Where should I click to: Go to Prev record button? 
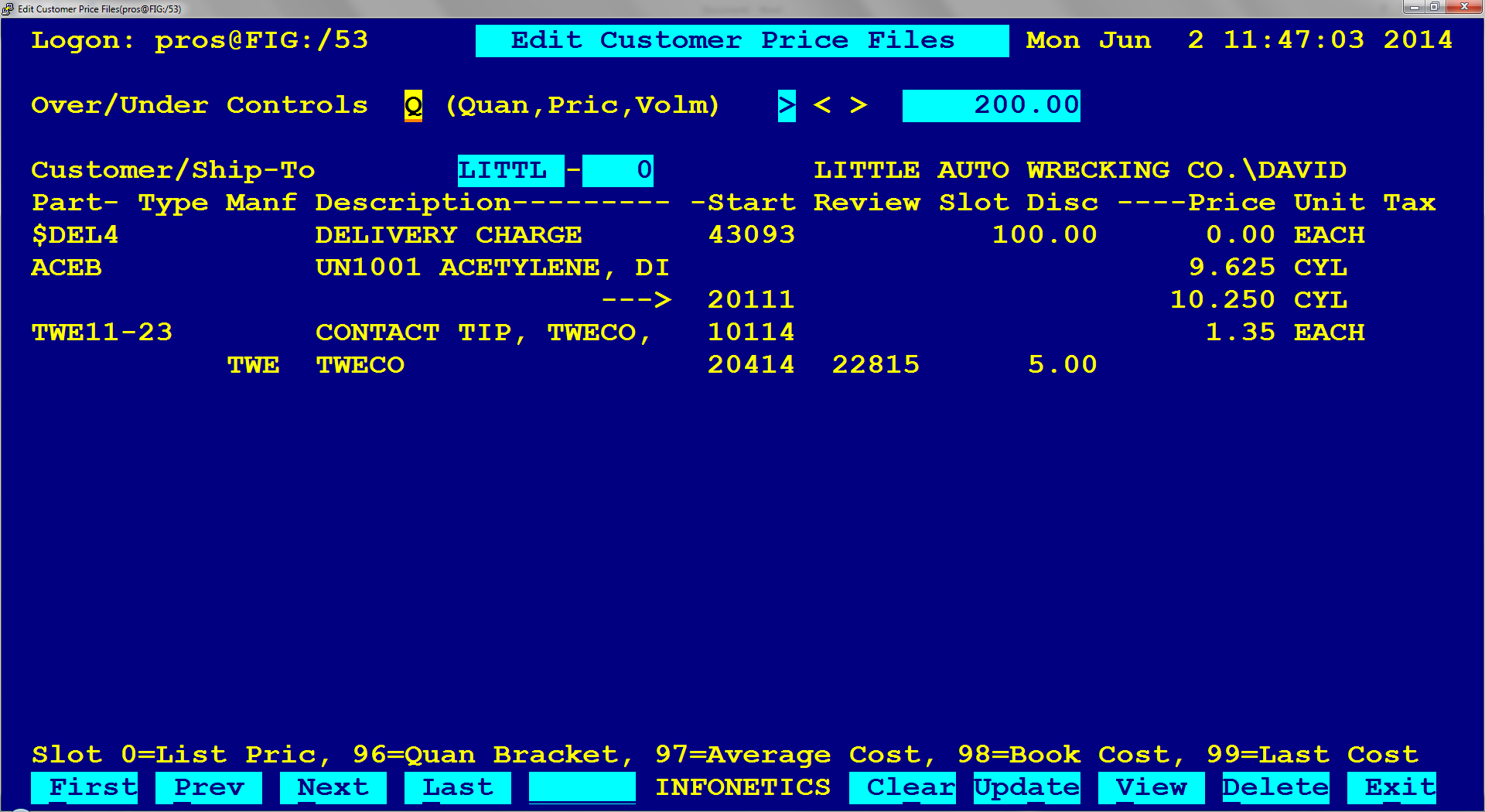point(209,787)
